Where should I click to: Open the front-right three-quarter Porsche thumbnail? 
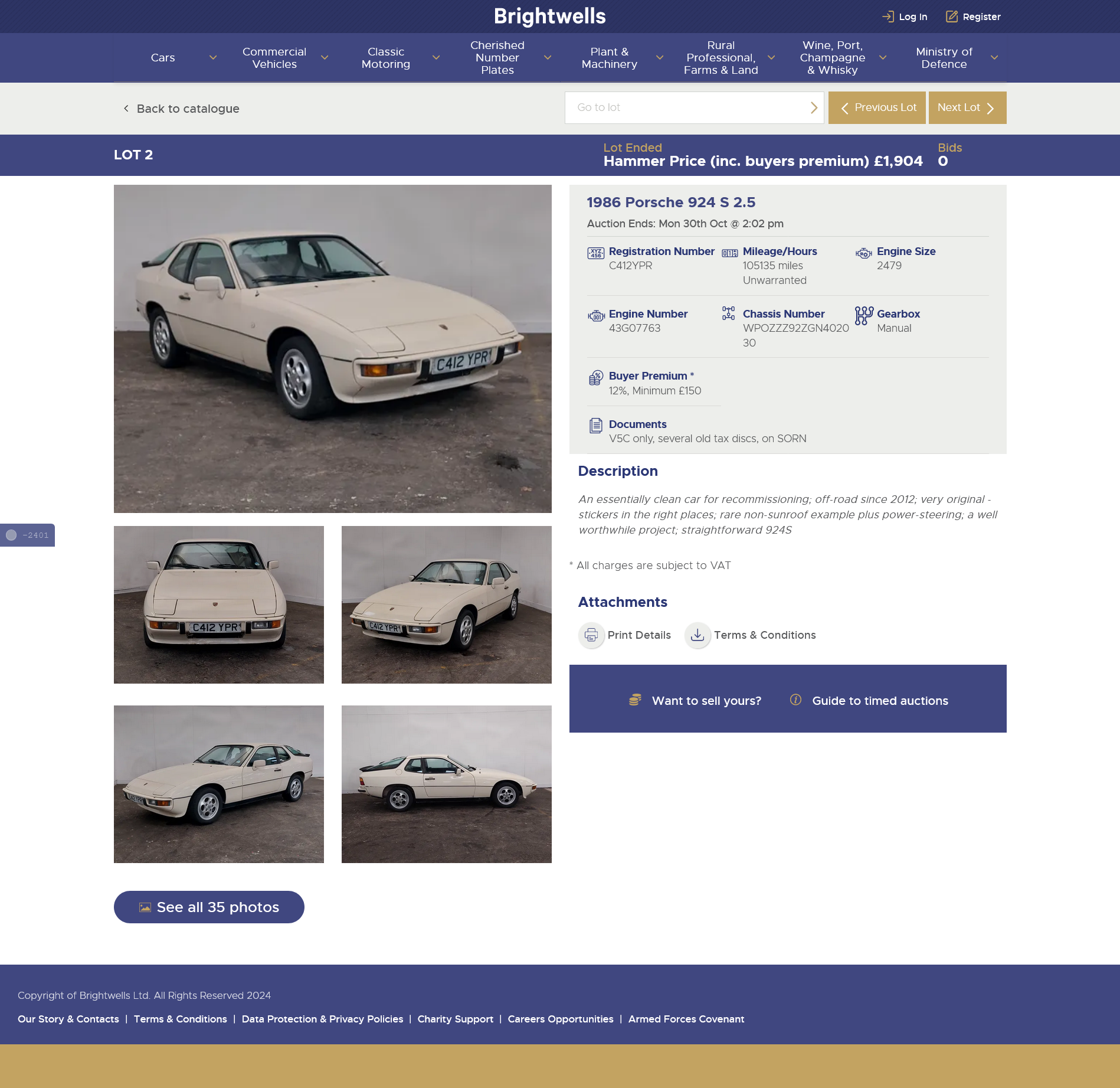click(x=447, y=605)
